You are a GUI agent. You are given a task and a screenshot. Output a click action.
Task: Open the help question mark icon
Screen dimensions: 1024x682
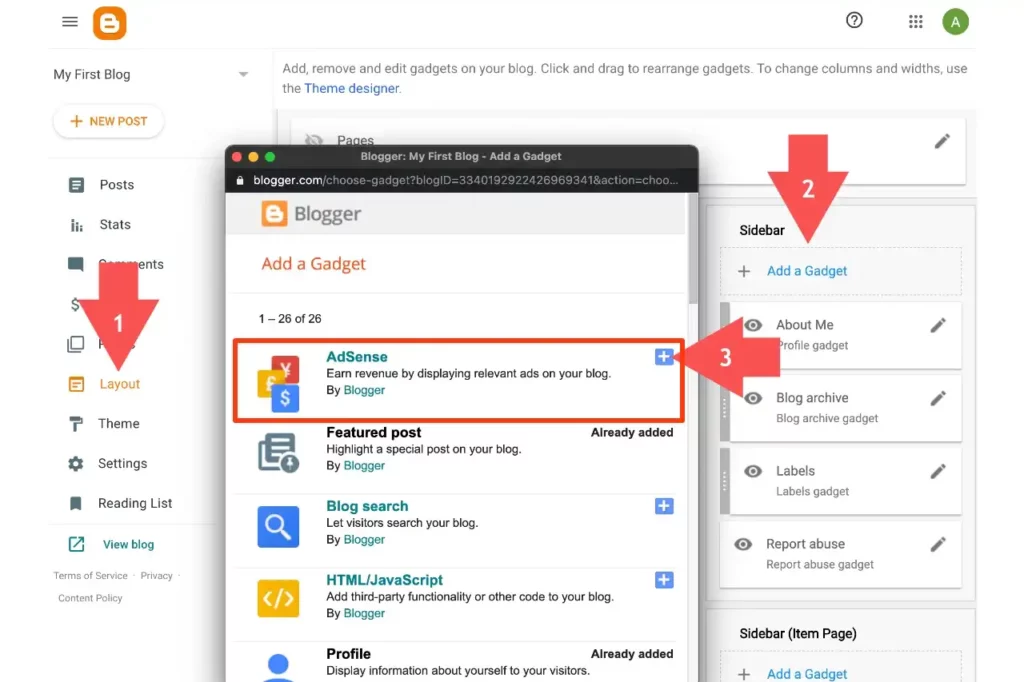[x=854, y=20]
